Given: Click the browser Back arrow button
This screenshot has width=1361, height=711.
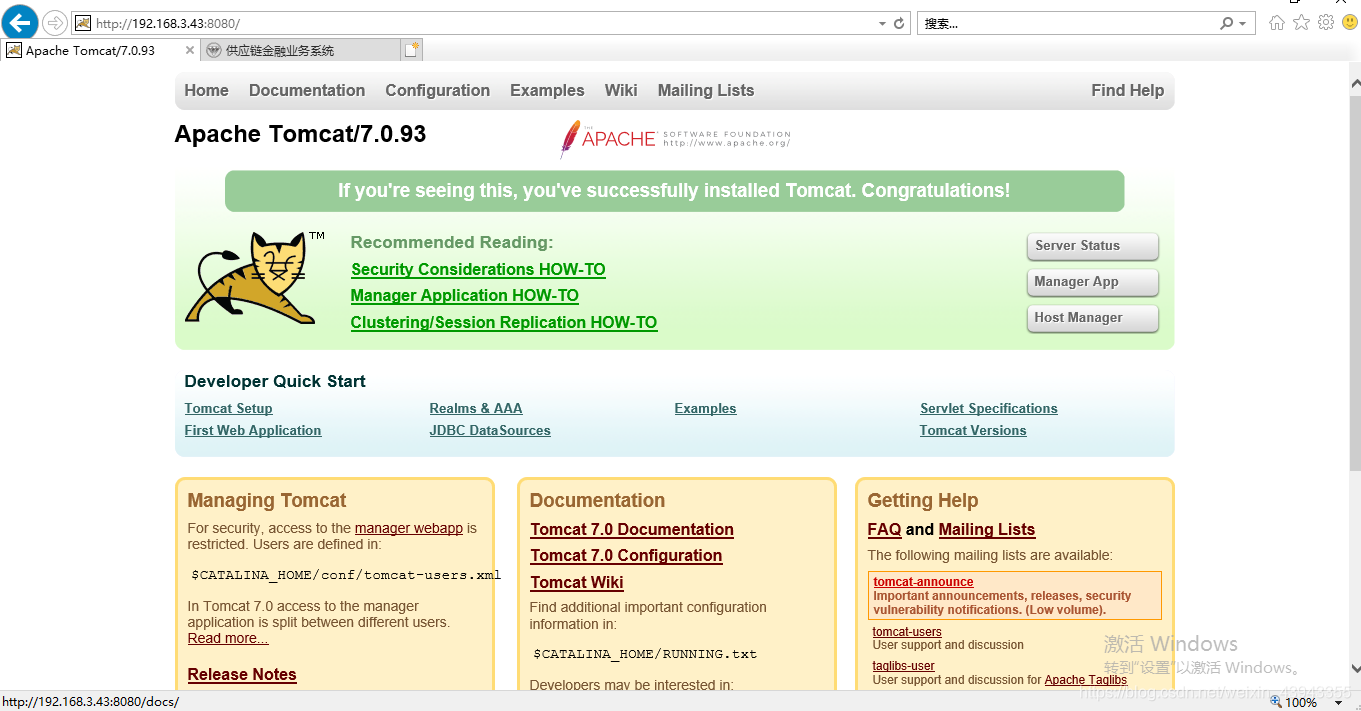Looking at the screenshot, I should 20,22.
